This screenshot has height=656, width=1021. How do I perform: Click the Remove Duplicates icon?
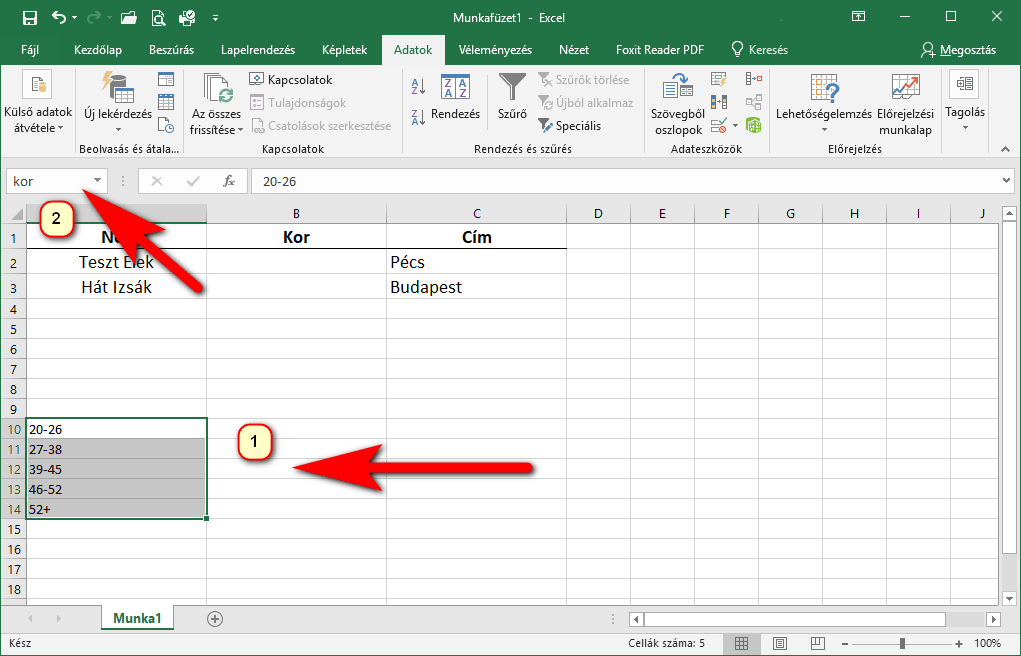[719, 102]
